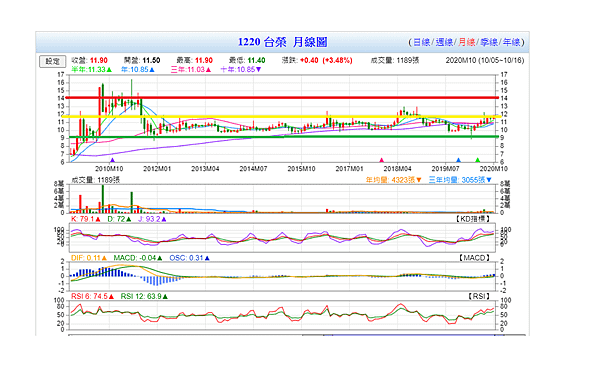Click the K: 79.1 indicator value
600x385 pixels.
click(86, 219)
